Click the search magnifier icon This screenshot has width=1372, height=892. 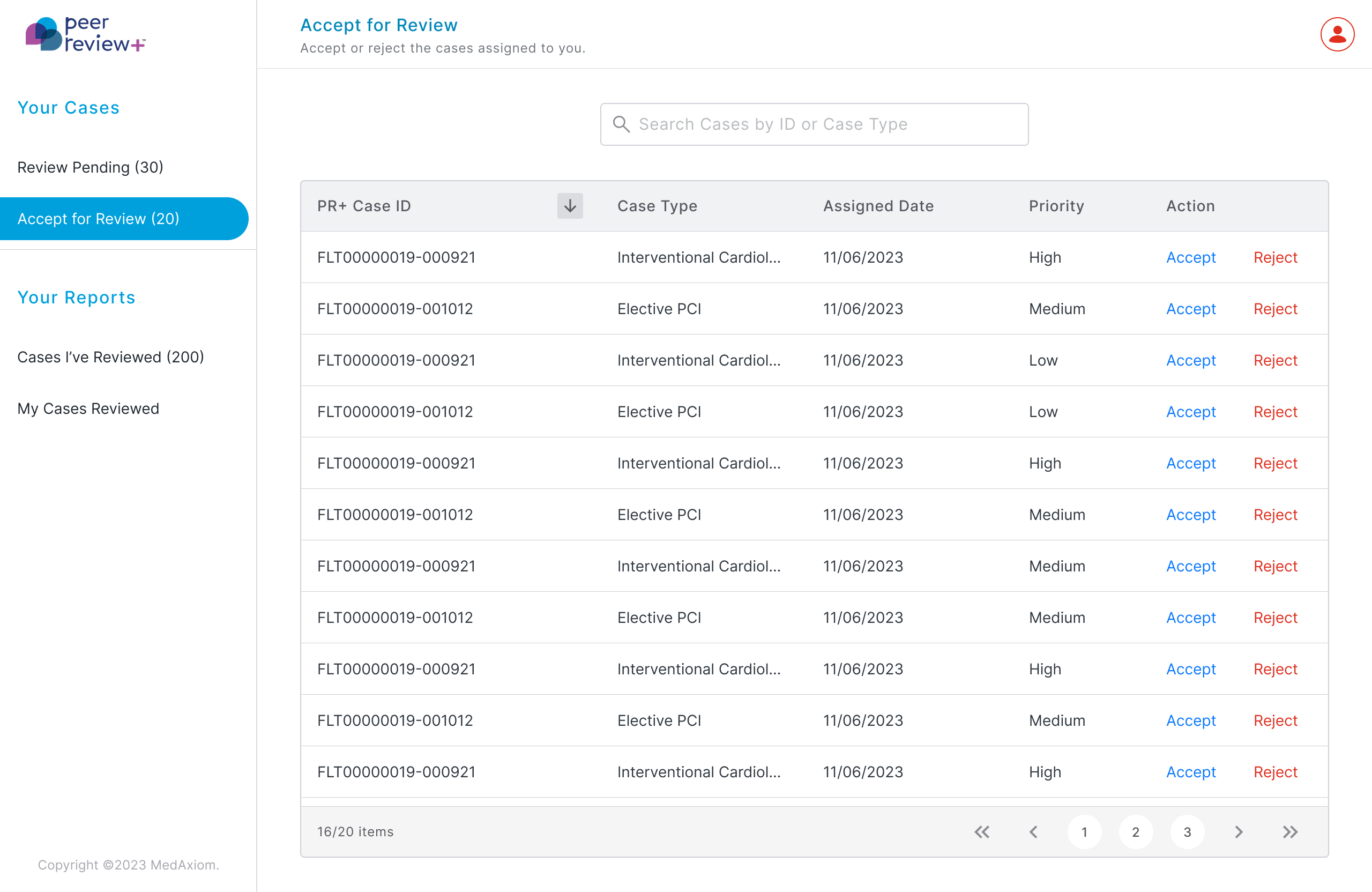[622, 124]
